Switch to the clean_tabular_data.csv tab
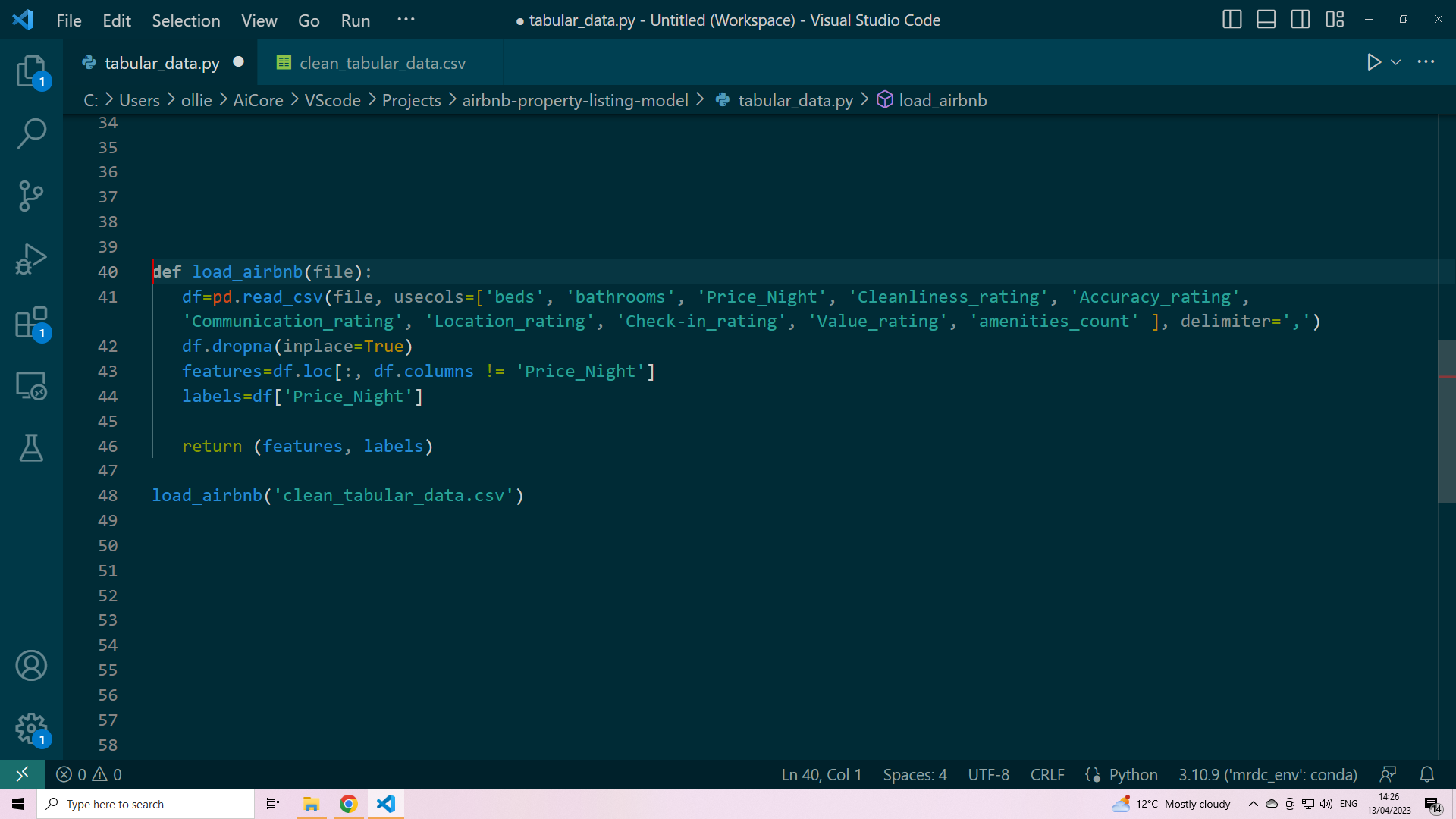This screenshot has height=819, width=1456. [x=381, y=63]
